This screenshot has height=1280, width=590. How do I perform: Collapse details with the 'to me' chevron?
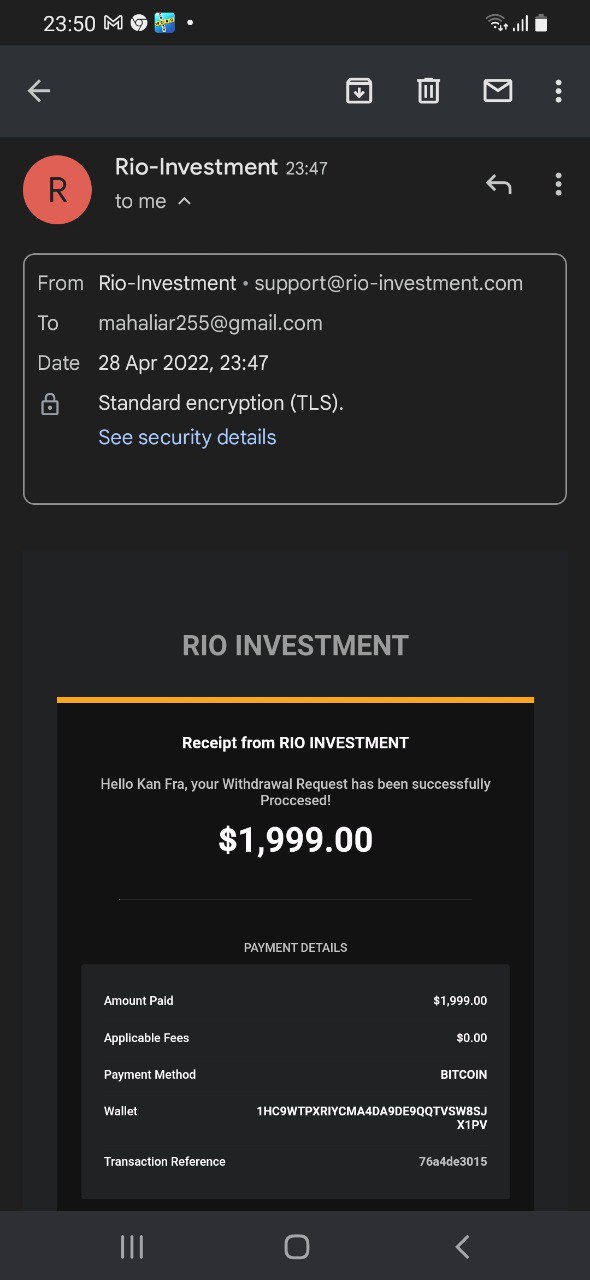point(185,201)
